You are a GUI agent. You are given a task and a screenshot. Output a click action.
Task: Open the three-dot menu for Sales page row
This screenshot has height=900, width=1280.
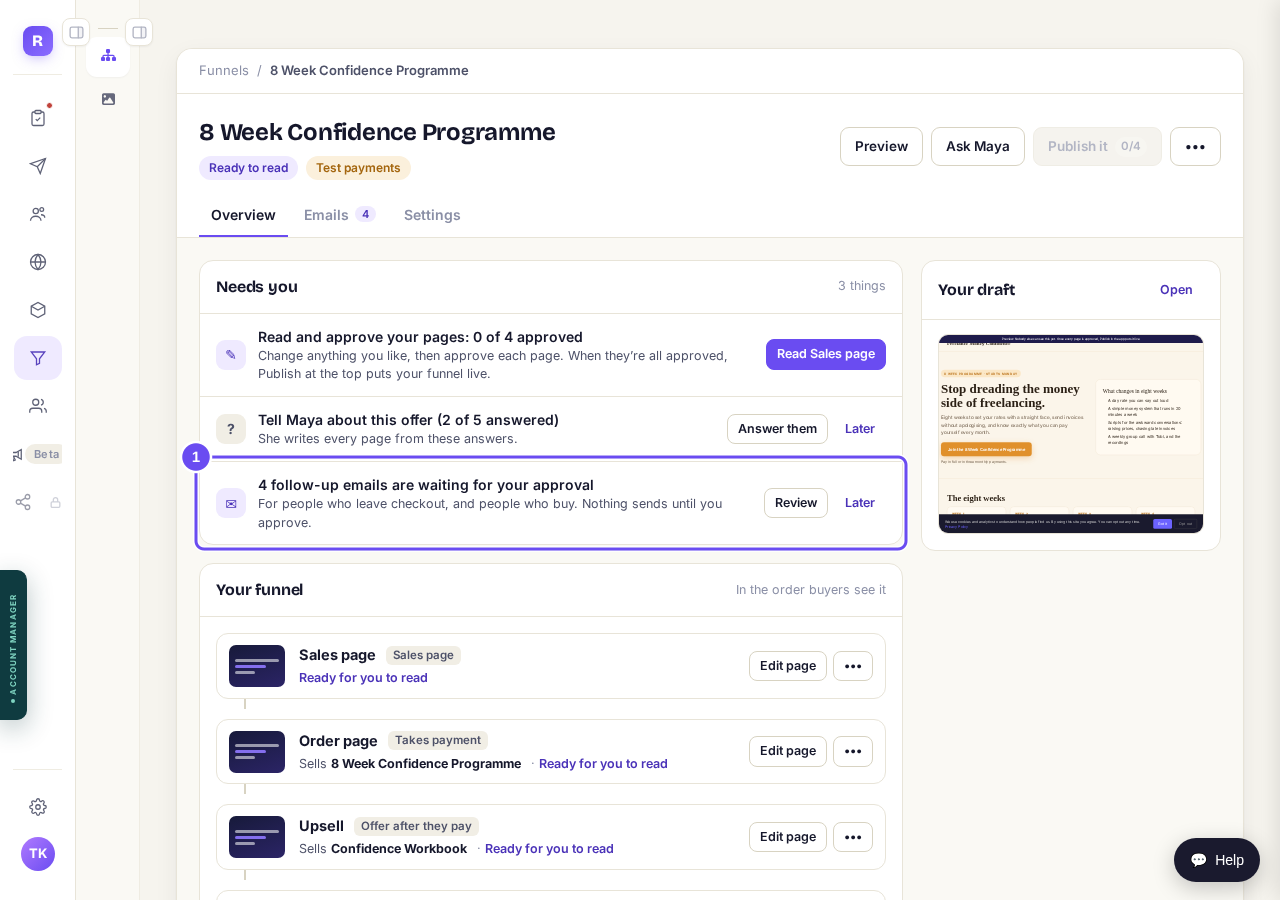853,666
